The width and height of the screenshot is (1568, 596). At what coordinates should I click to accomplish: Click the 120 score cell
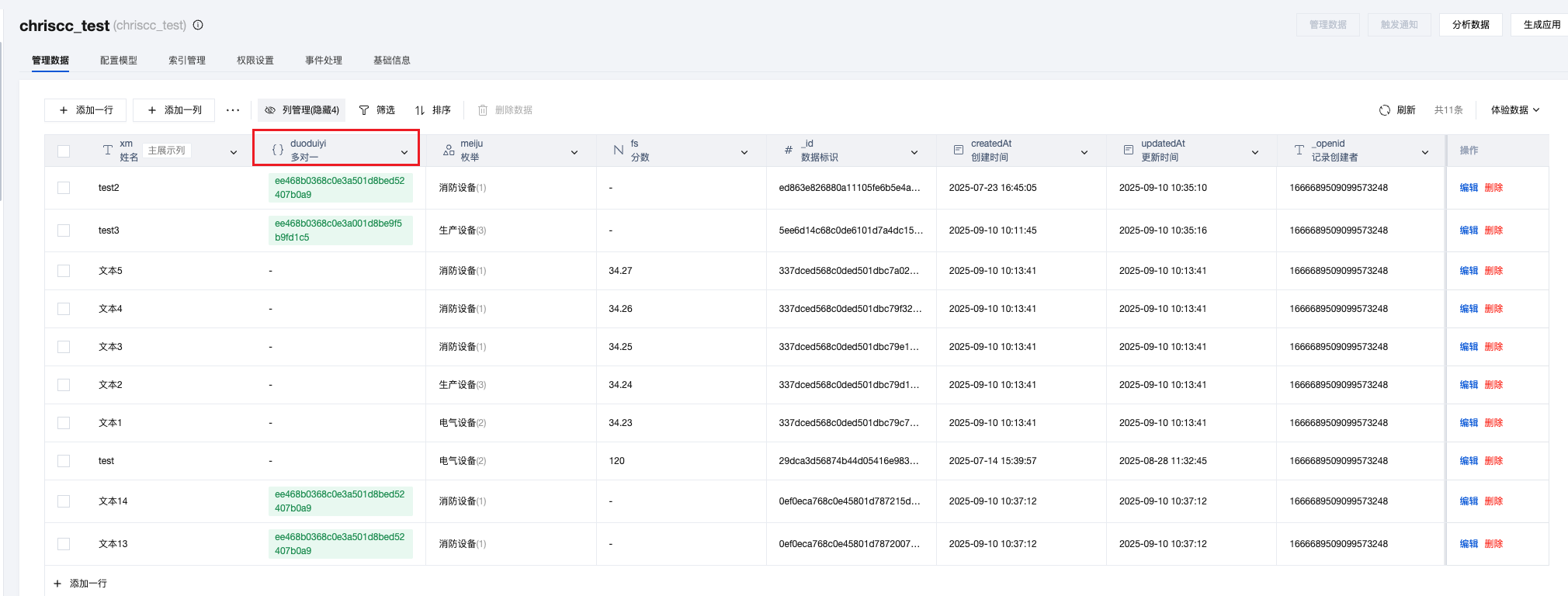616,461
